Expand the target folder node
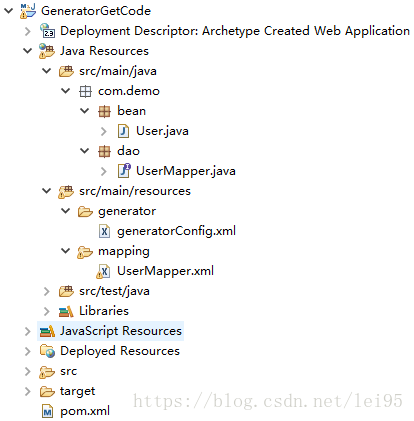Screen dimensions: 414x421 pos(28,391)
